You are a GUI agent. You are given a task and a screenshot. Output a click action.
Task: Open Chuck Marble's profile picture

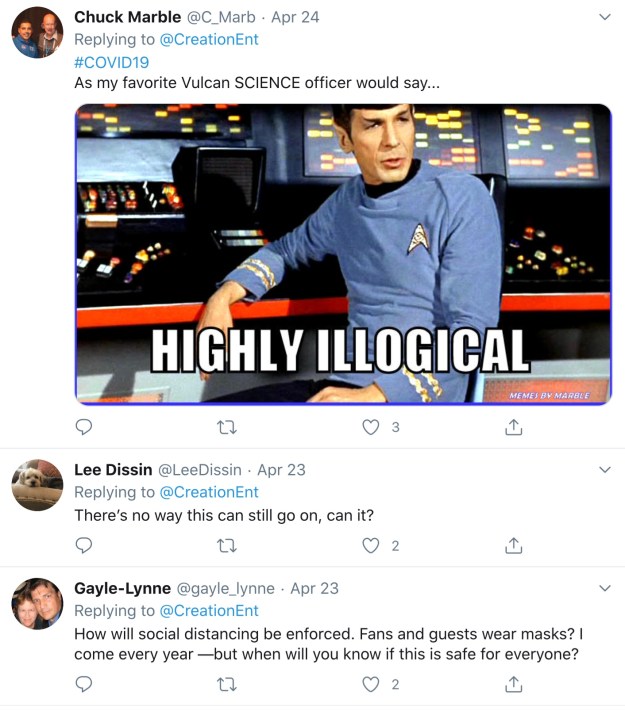pos(37,33)
